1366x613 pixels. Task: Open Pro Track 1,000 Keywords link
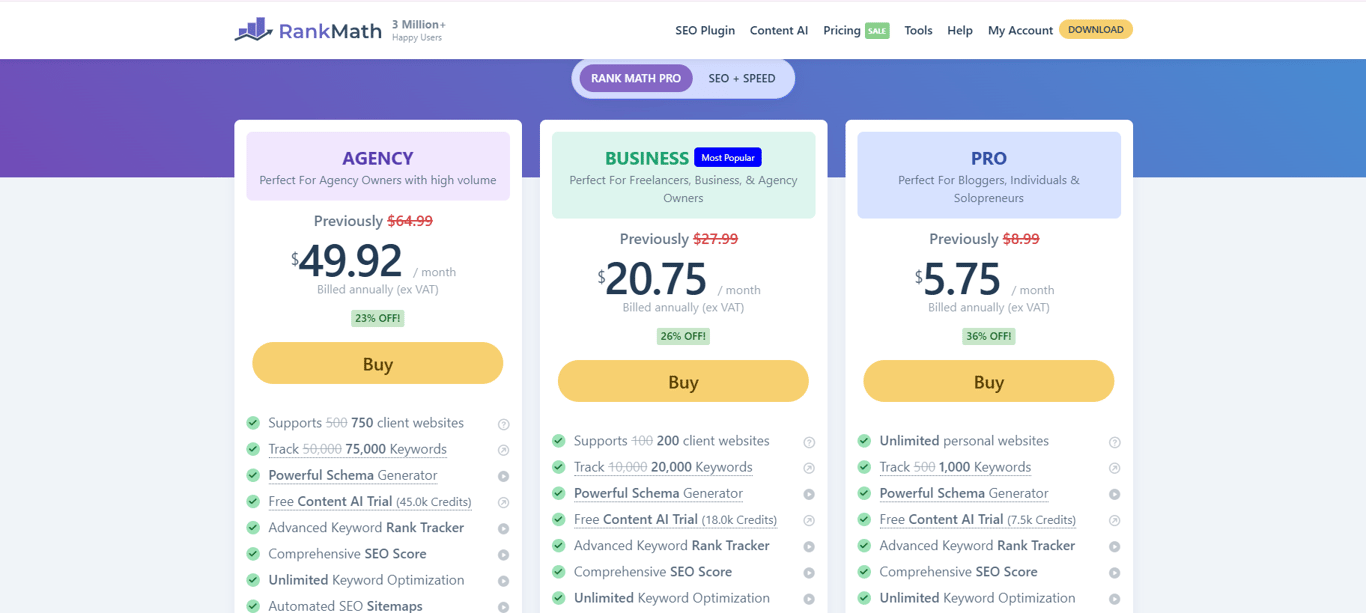click(955, 467)
